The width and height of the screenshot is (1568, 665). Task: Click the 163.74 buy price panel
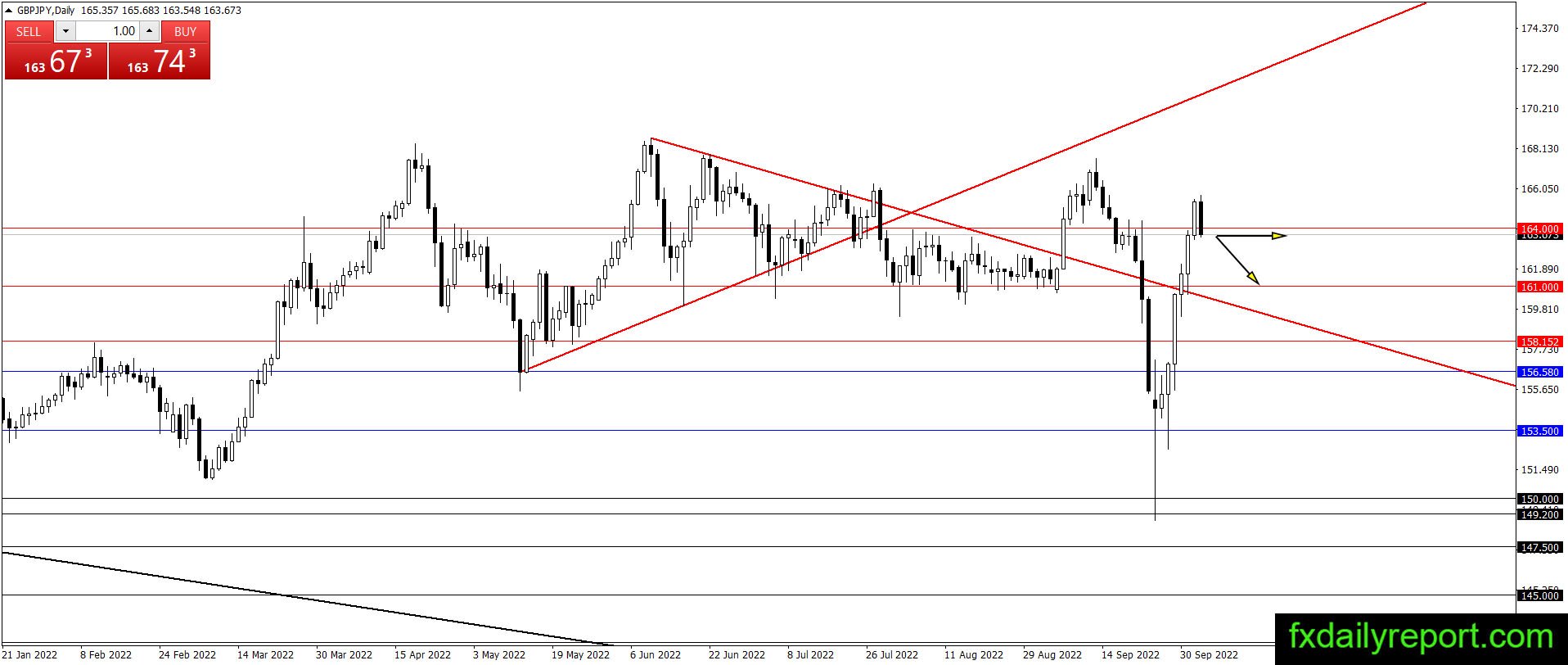click(160, 61)
